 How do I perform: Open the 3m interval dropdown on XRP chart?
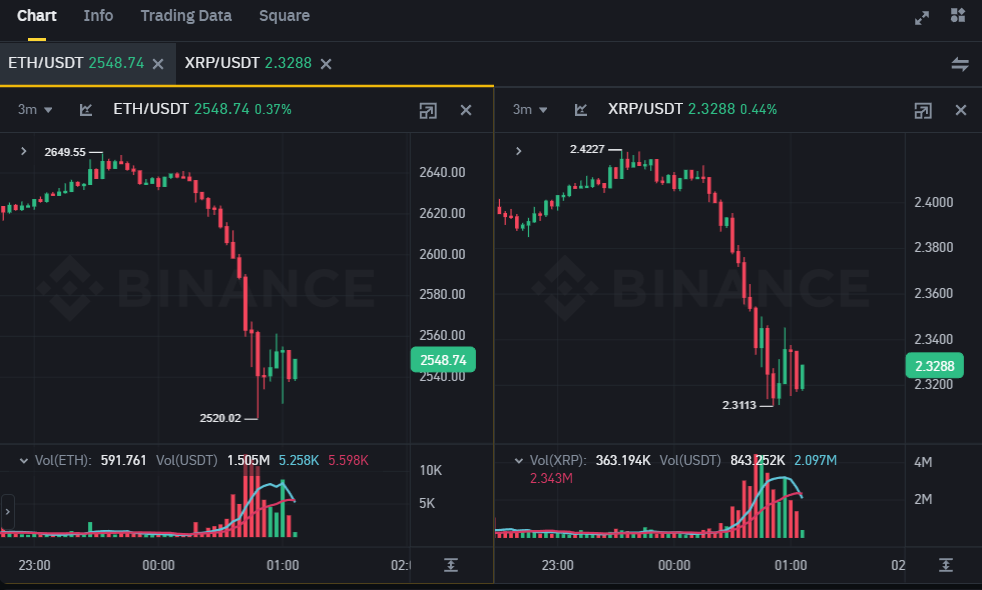[x=530, y=110]
